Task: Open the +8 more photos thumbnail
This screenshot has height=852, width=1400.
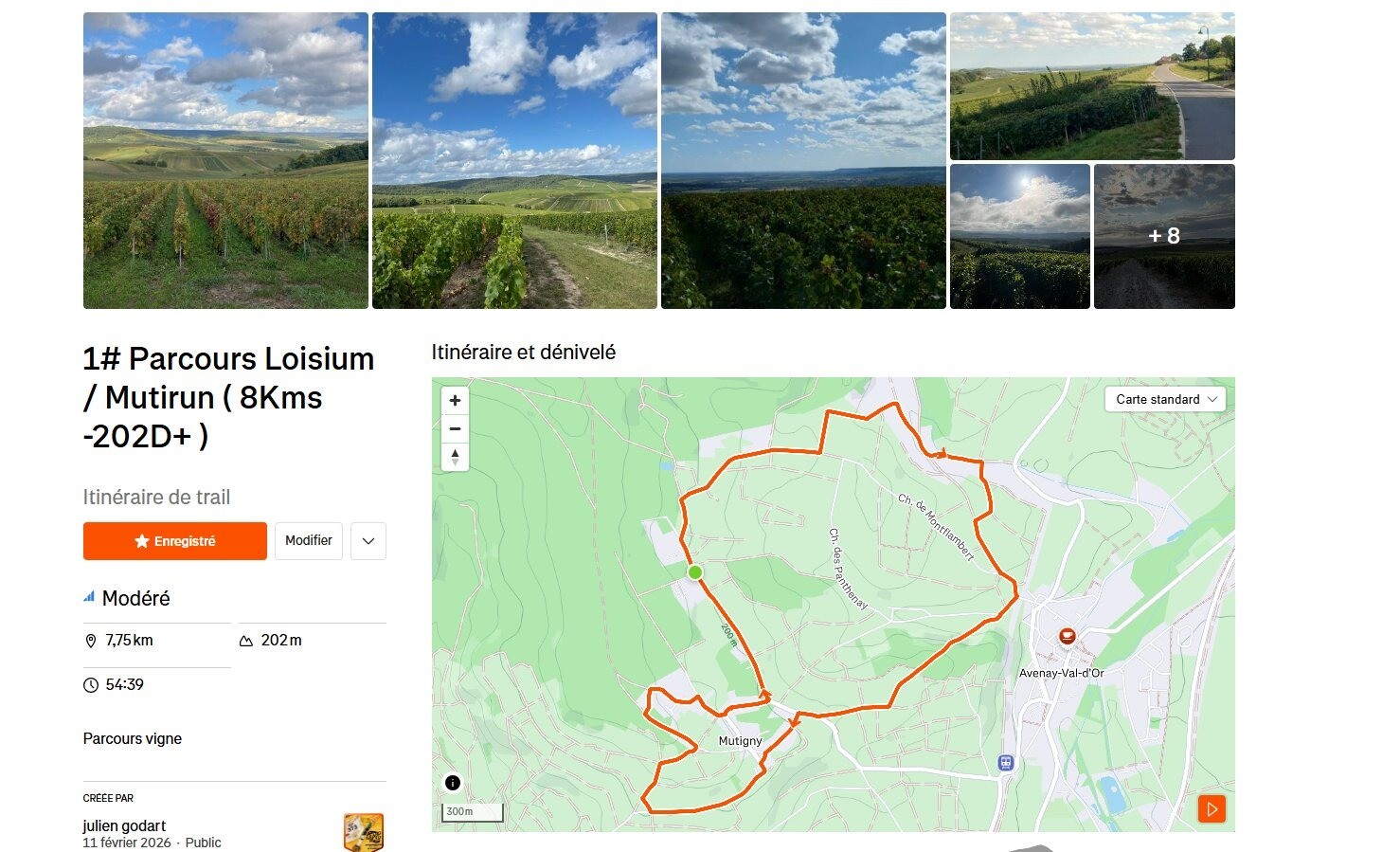Action: 1164,236
